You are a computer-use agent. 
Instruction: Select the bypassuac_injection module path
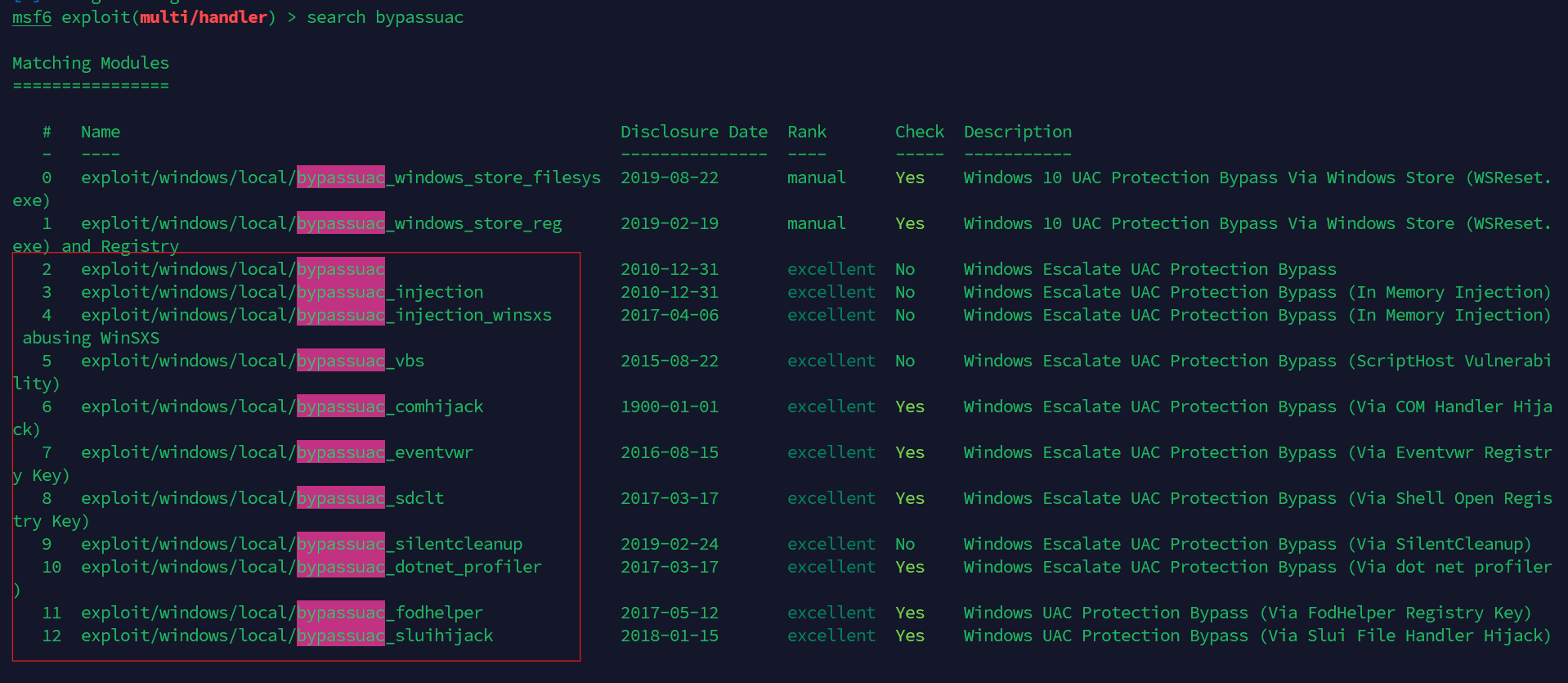(282, 292)
